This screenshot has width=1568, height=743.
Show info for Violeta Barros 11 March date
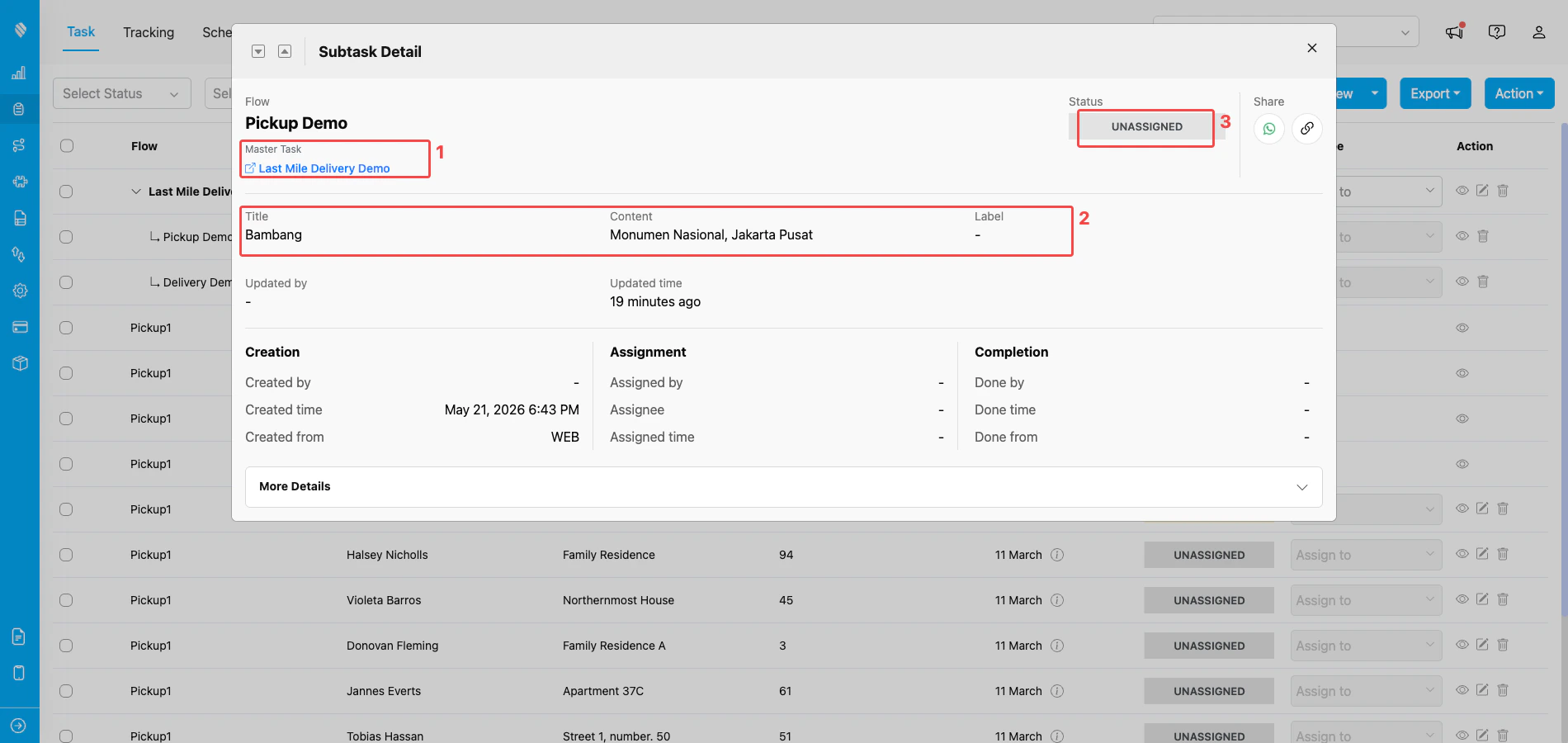coord(1057,600)
